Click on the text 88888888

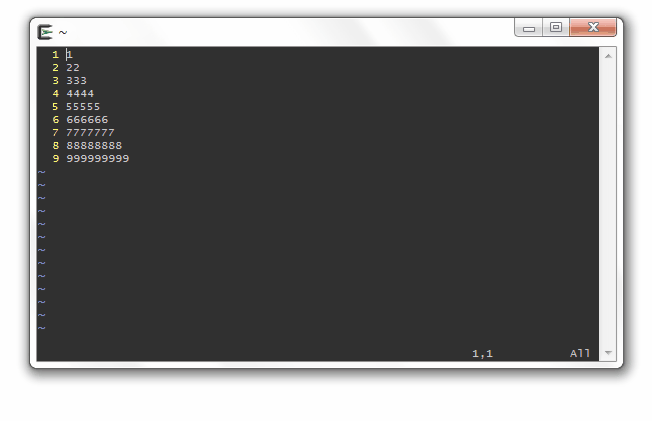[94, 146]
